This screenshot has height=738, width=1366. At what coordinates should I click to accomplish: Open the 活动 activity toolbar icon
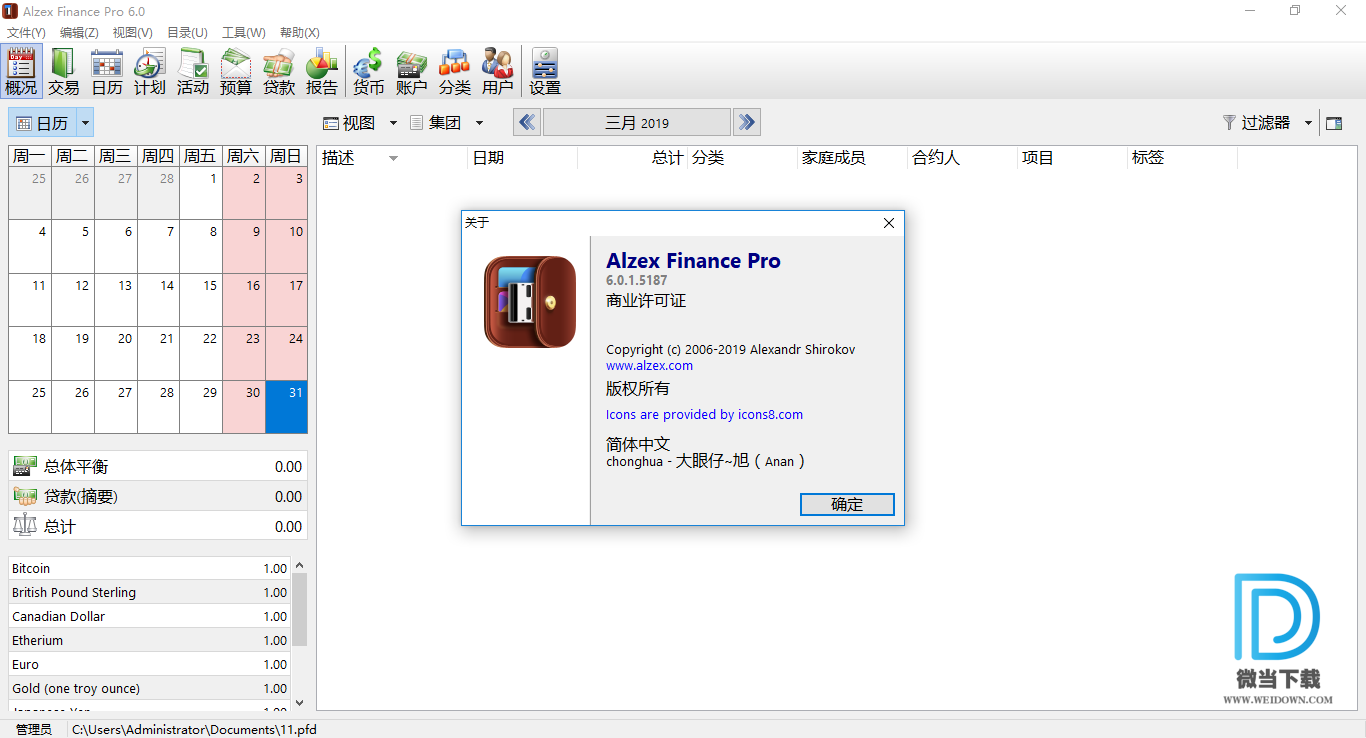[x=193, y=71]
